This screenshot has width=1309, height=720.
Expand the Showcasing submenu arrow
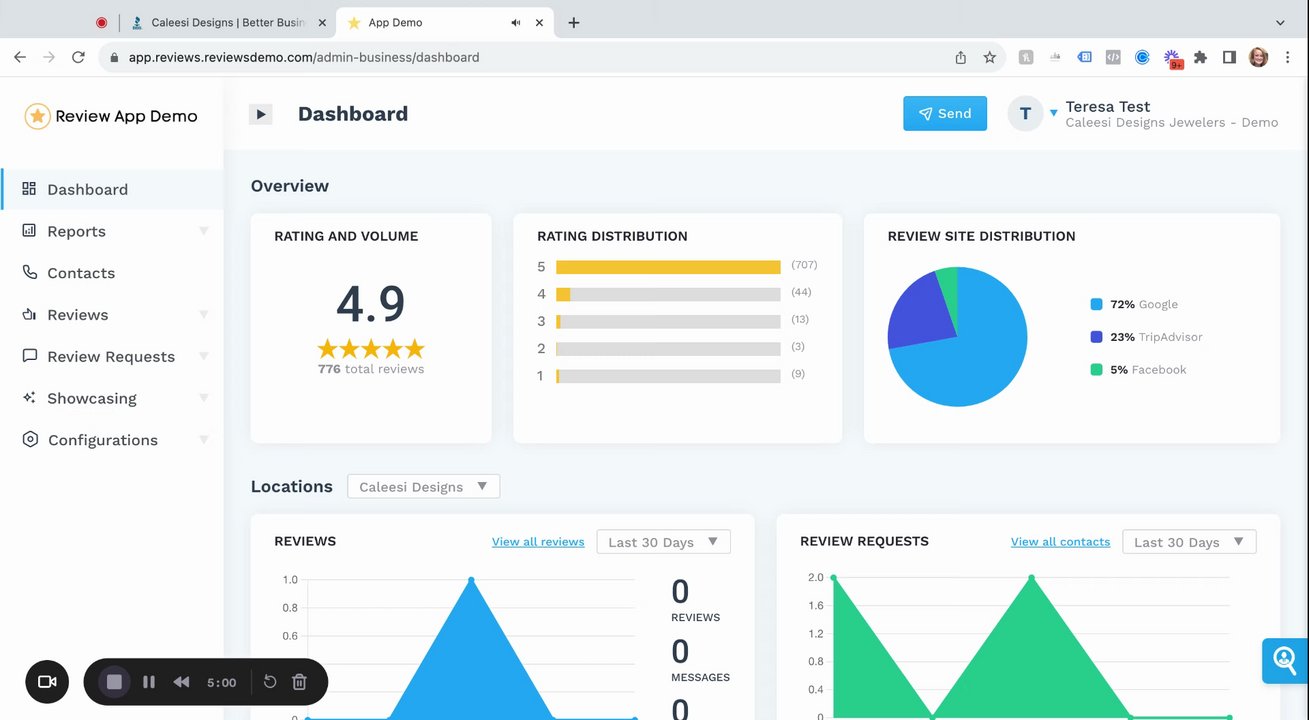pyautogui.click(x=204, y=398)
